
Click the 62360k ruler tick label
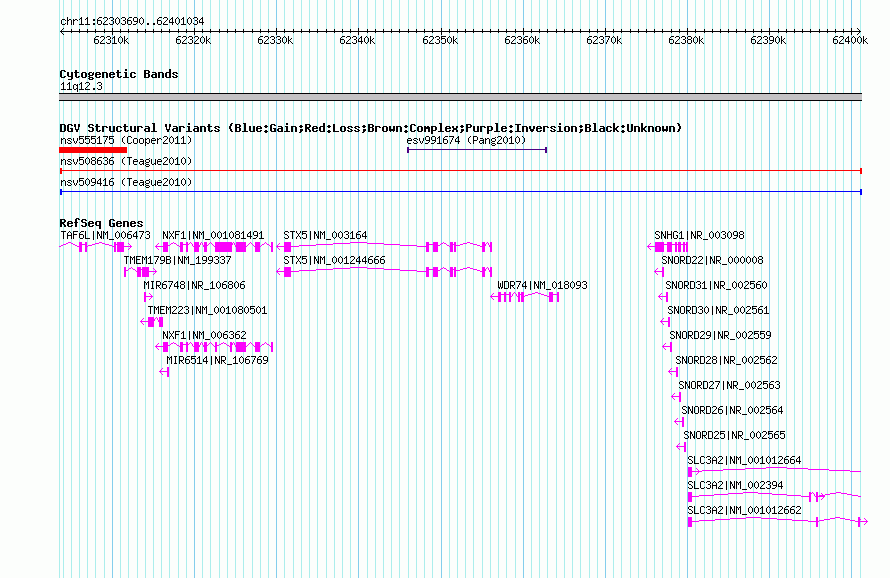click(522, 40)
